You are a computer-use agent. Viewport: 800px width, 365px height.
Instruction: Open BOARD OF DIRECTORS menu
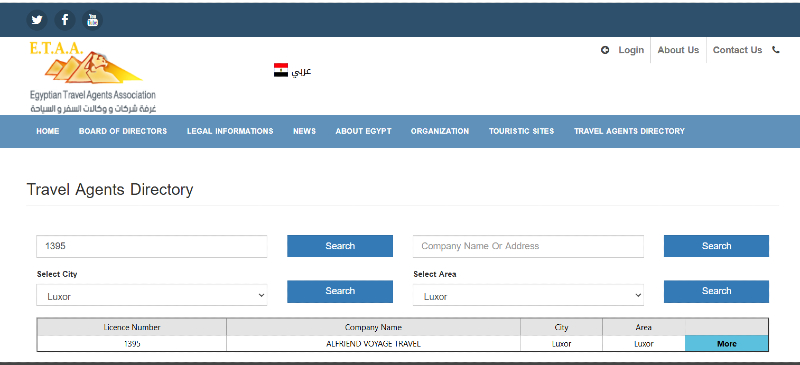123,131
